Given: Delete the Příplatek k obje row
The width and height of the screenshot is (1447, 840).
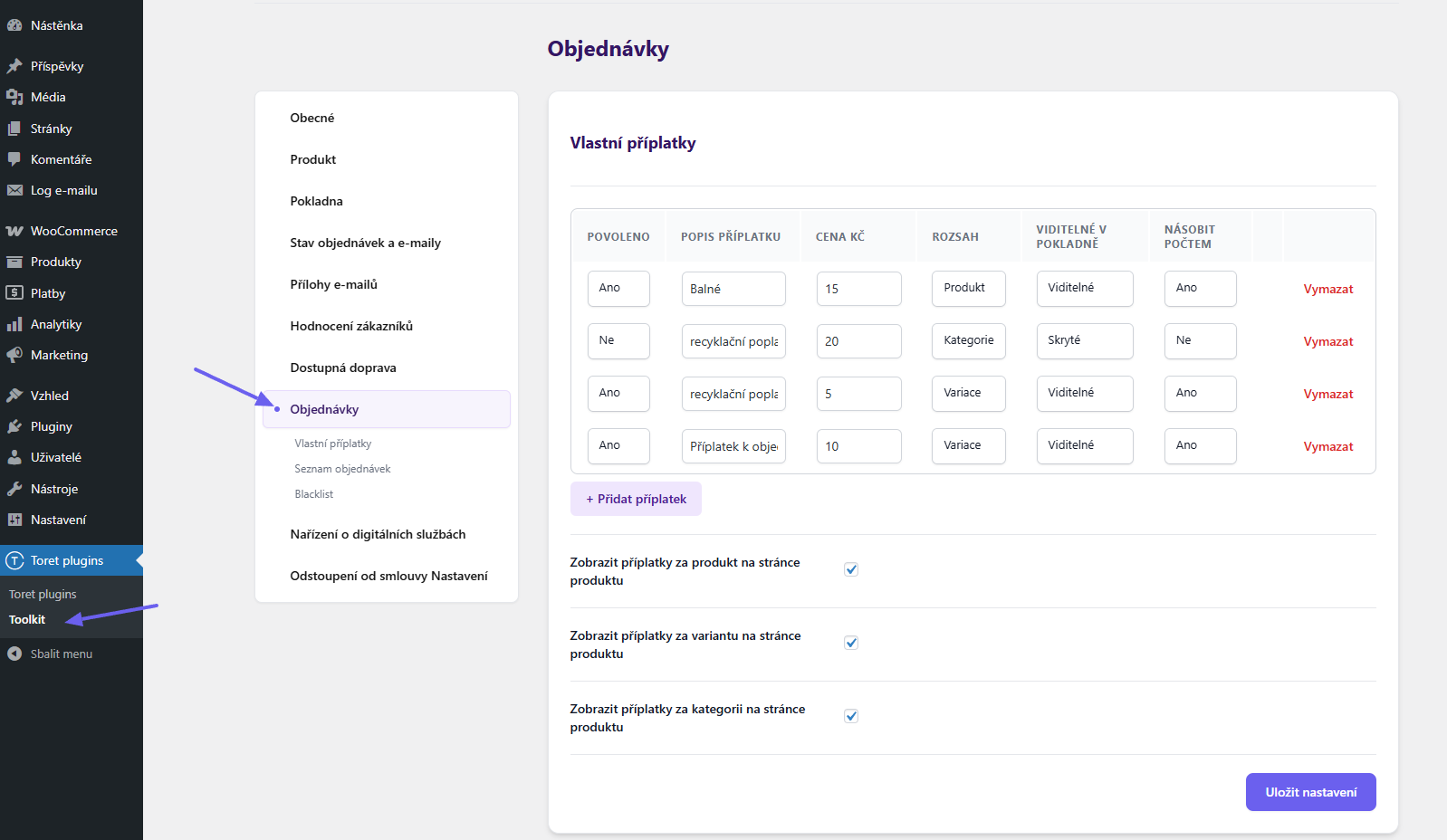Looking at the screenshot, I should click(1328, 446).
